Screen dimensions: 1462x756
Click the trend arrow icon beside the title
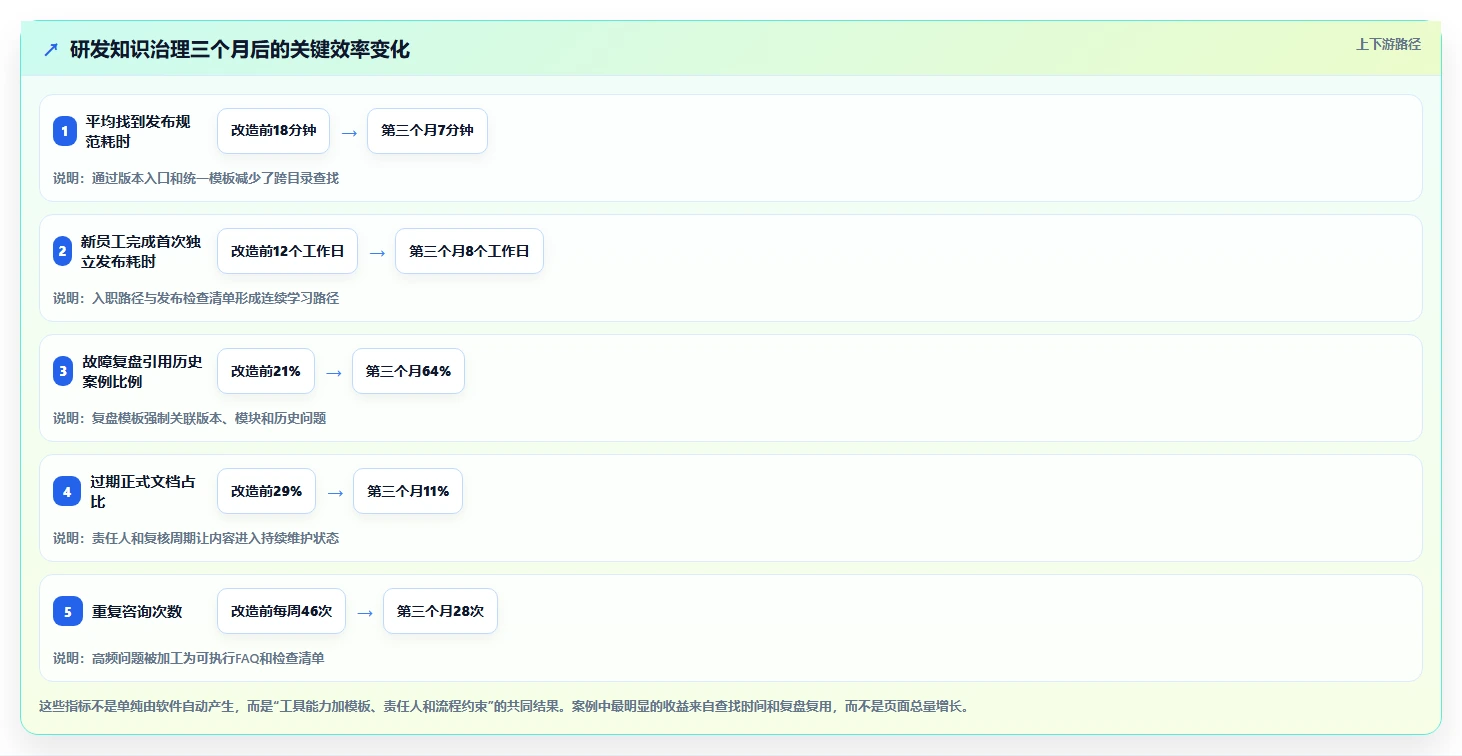[51, 49]
